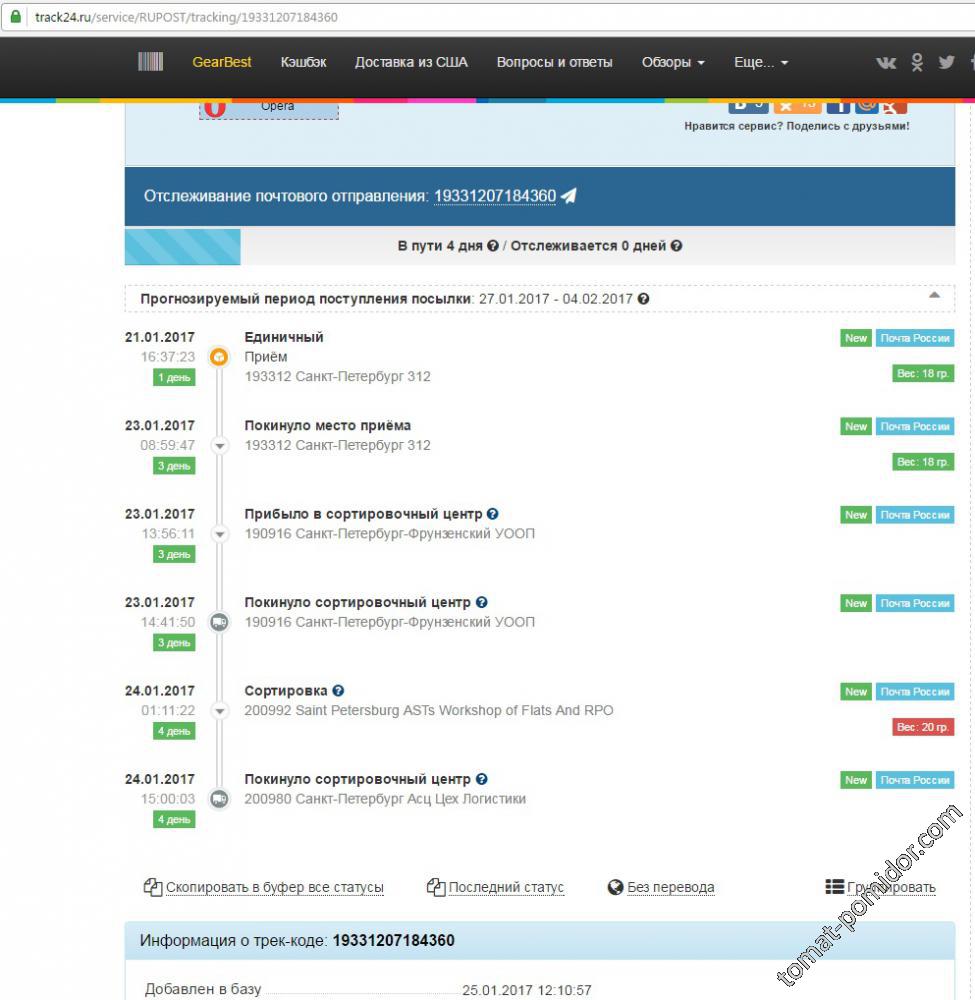Click the paper plane icon beside tracking number
The height and width of the screenshot is (1000, 975).
click(569, 195)
